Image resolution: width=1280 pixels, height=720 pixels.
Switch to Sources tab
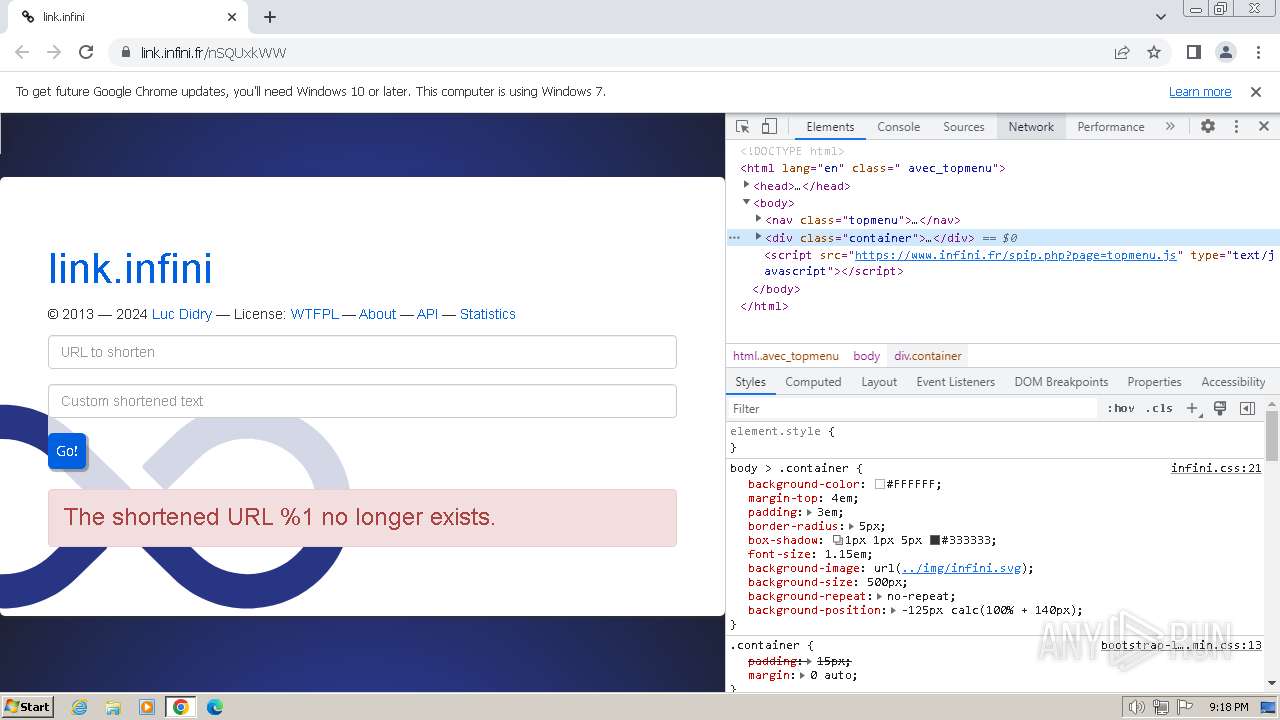click(x=964, y=127)
